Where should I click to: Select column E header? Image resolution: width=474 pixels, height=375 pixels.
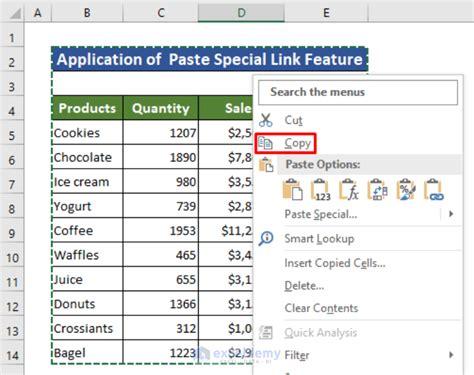click(326, 13)
